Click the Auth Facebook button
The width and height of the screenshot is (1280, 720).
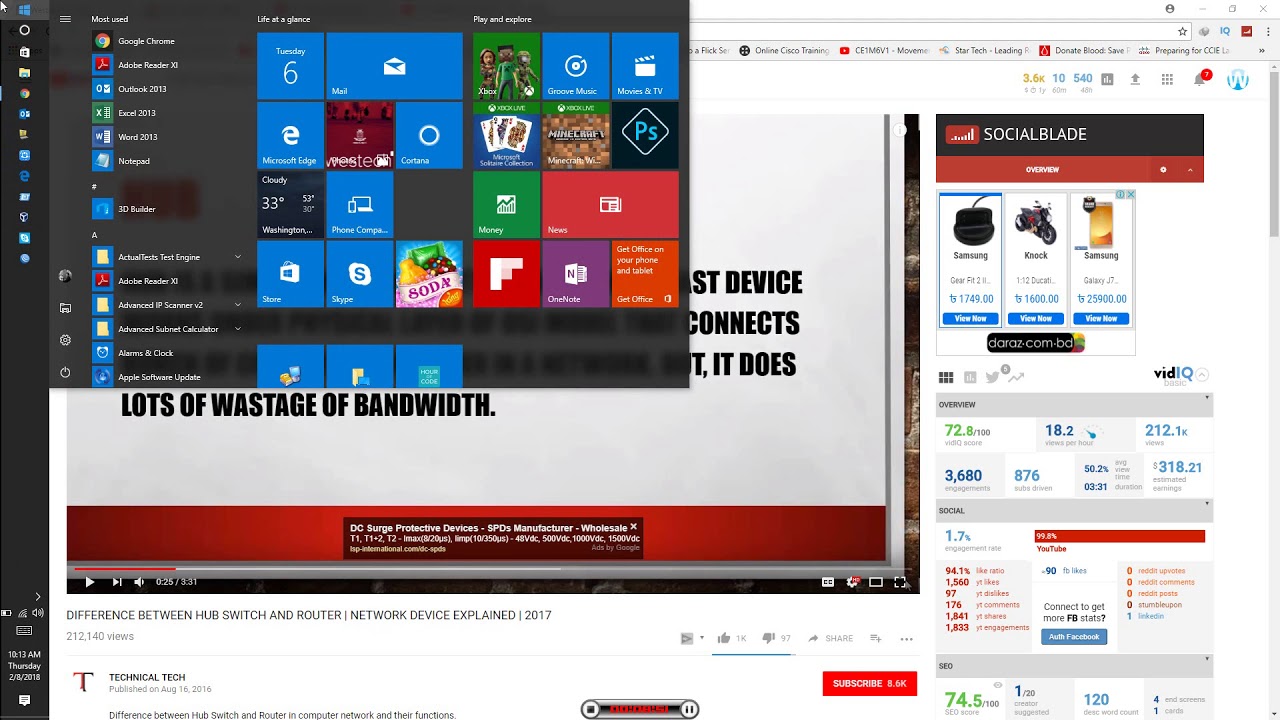click(1074, 636)
